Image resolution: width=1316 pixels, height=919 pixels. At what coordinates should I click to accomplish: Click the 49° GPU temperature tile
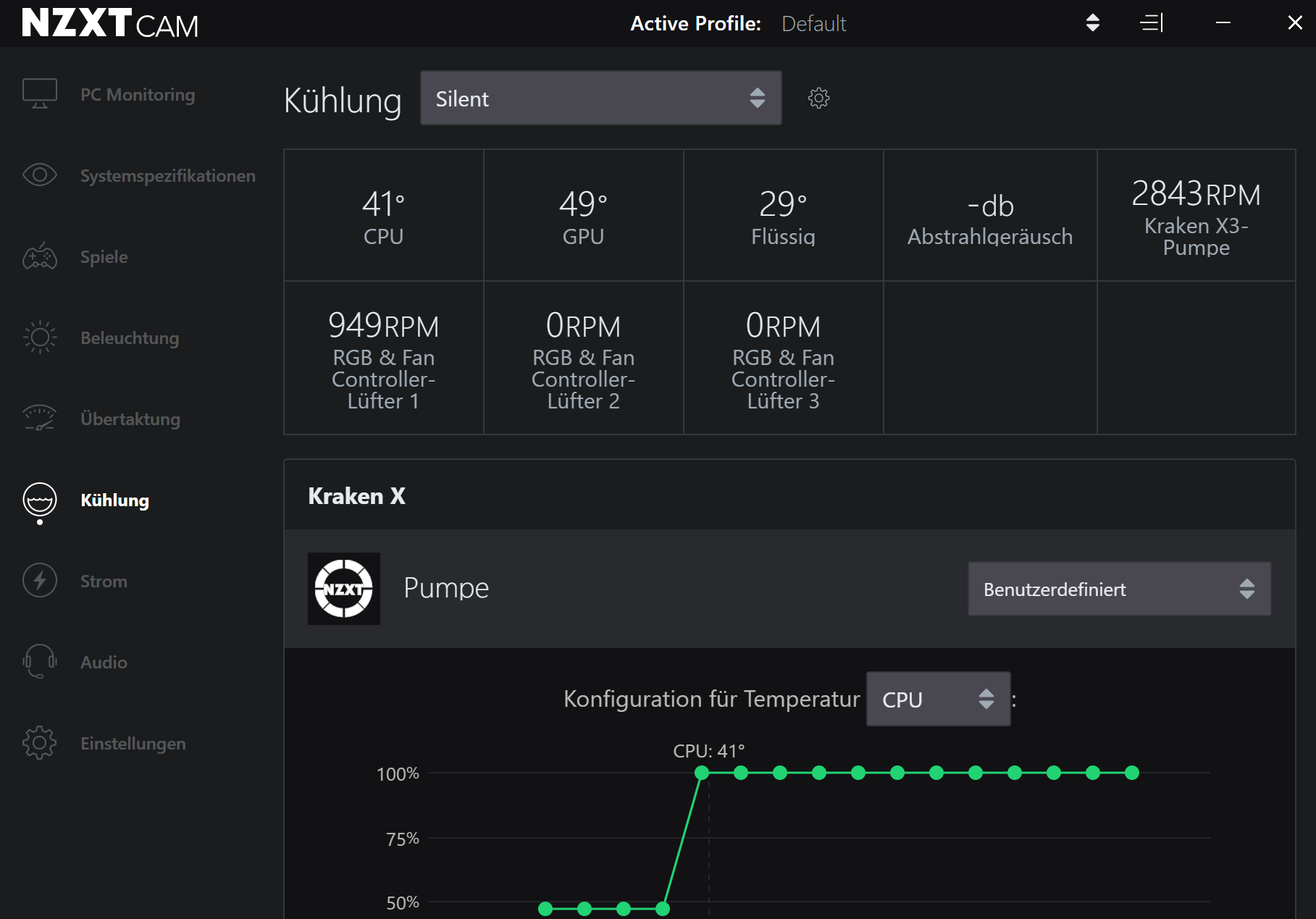(x=584, y=215)
